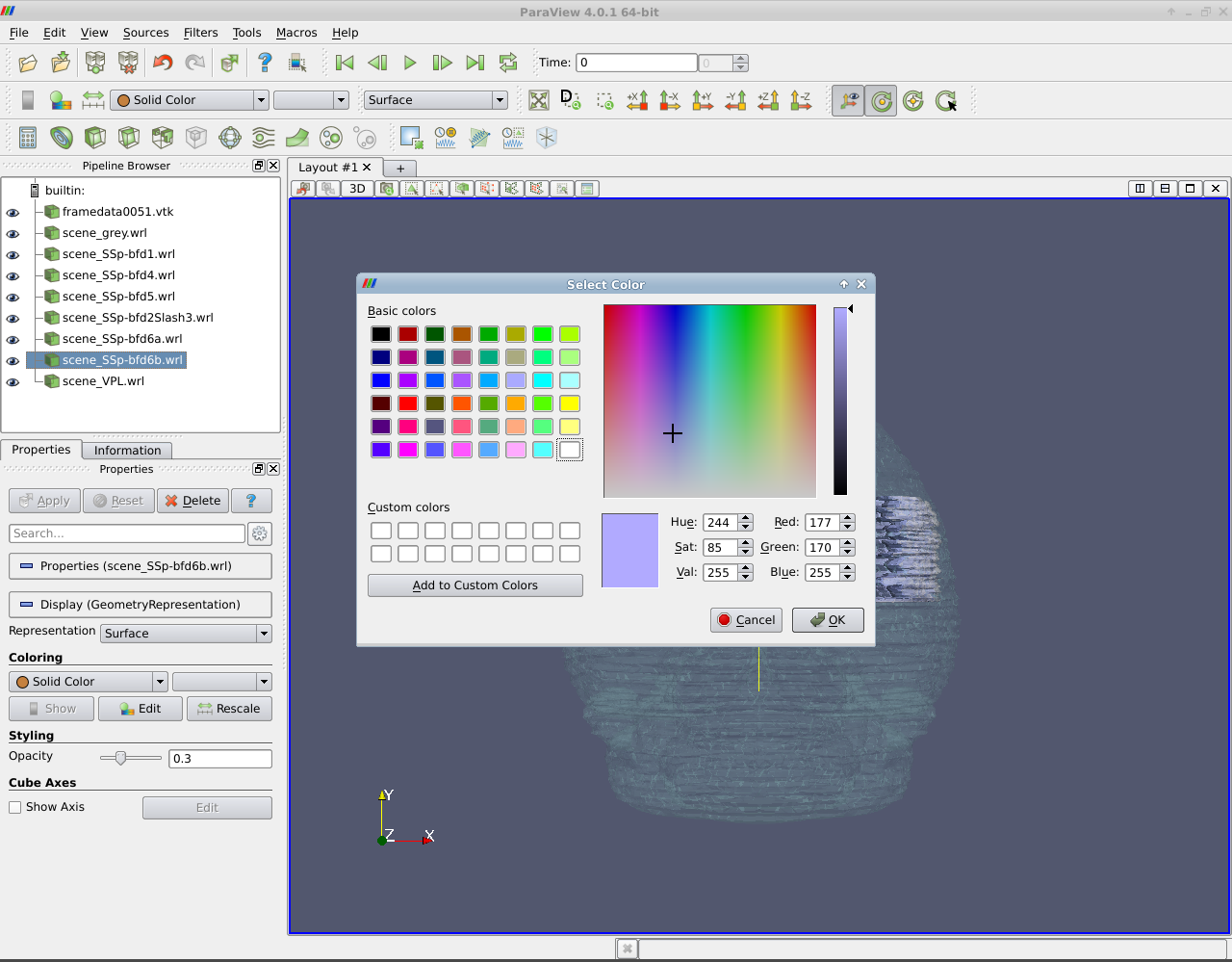Click OK in the Select Color dialog
This screenshot has width=1232, height=962.
coord(828,620)
